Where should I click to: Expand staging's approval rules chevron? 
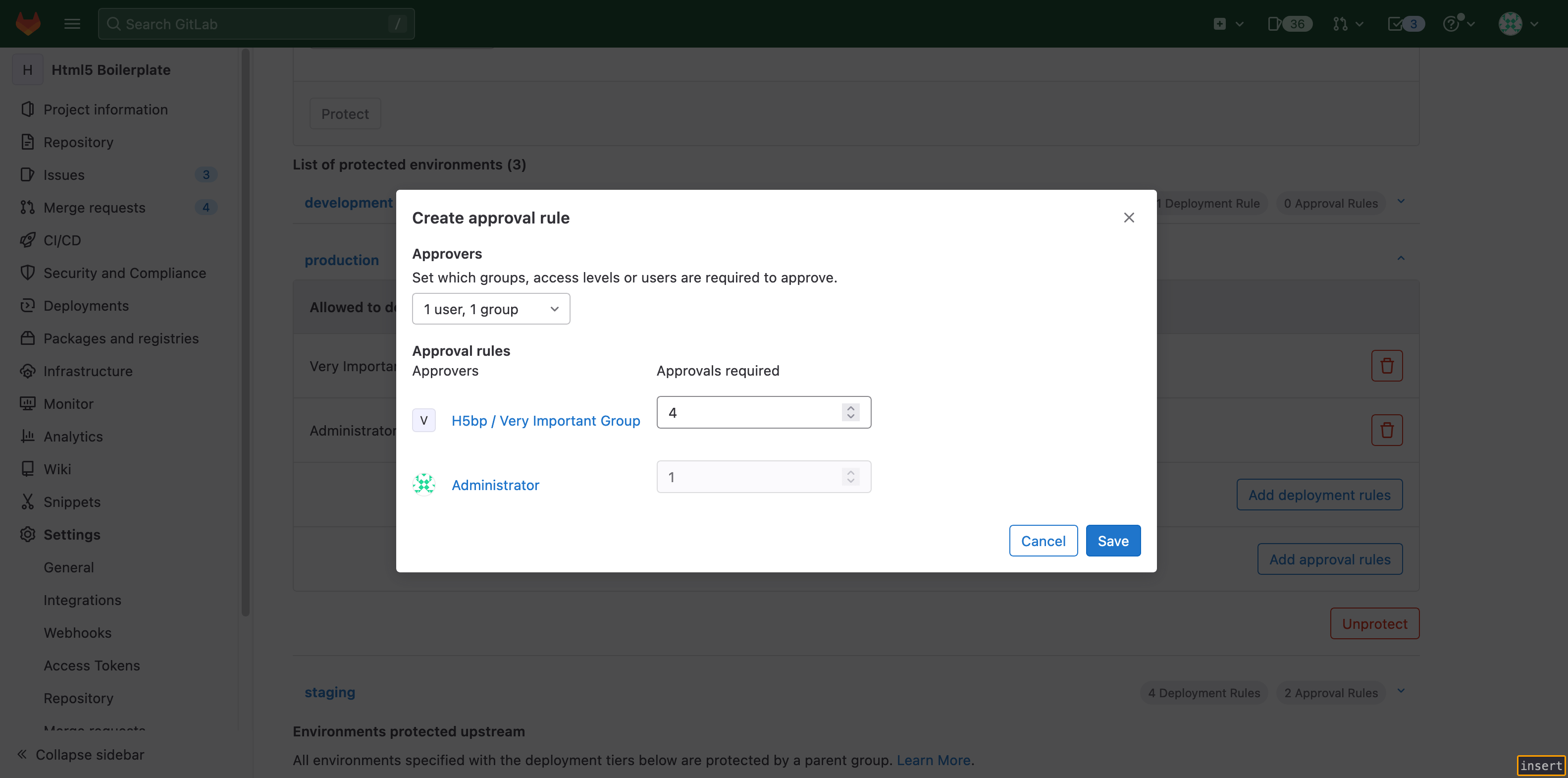(1401, 691)
